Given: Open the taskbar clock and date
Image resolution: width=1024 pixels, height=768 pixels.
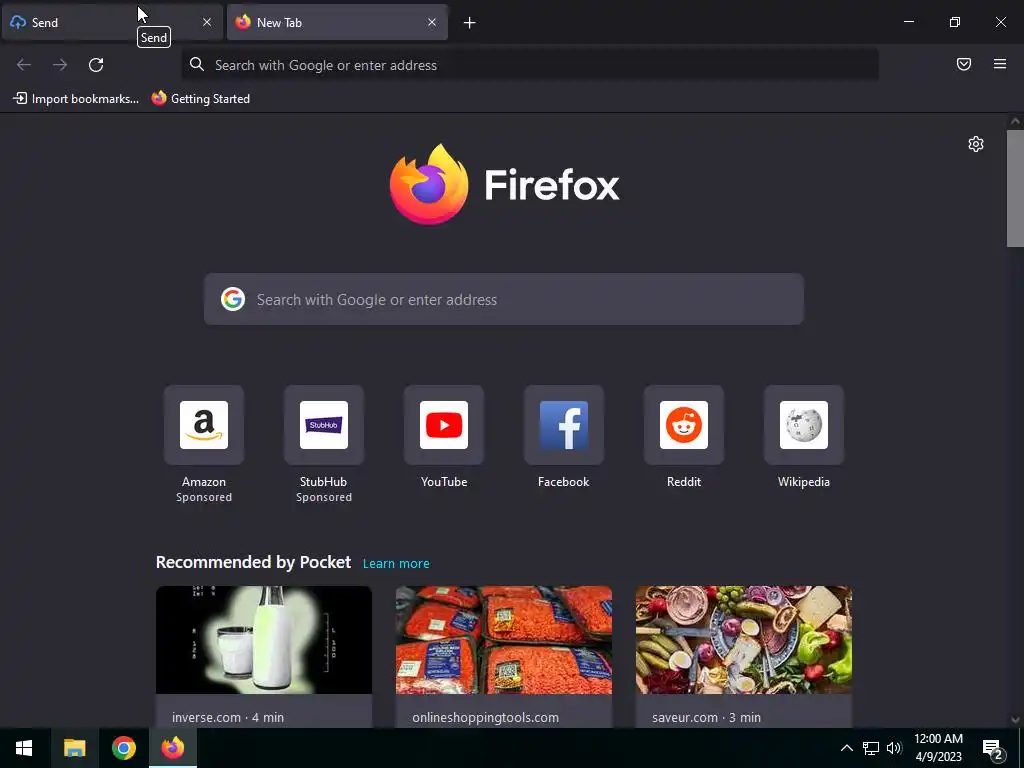Looking at the screenshot, I should 938,748.
